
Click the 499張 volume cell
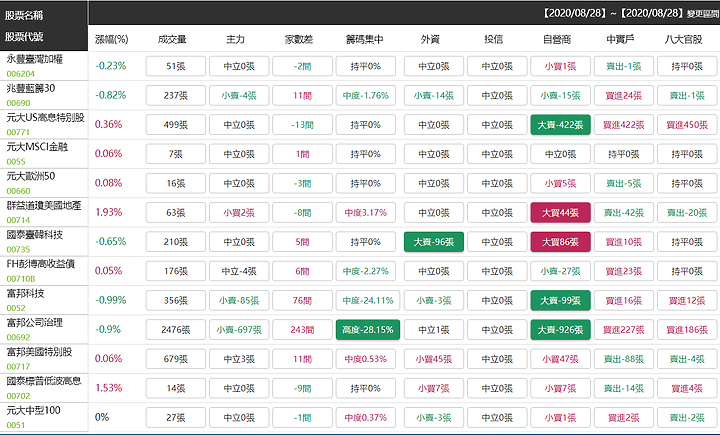coord(175,125)
